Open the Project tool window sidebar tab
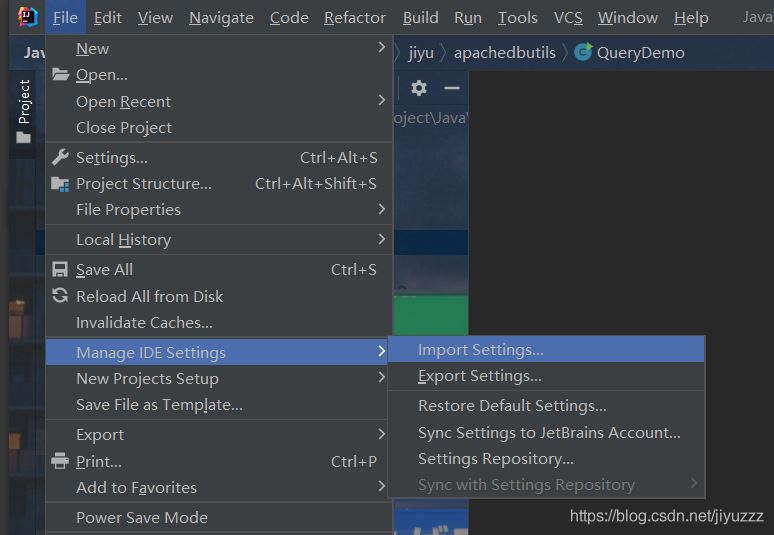 click(24, 110)
